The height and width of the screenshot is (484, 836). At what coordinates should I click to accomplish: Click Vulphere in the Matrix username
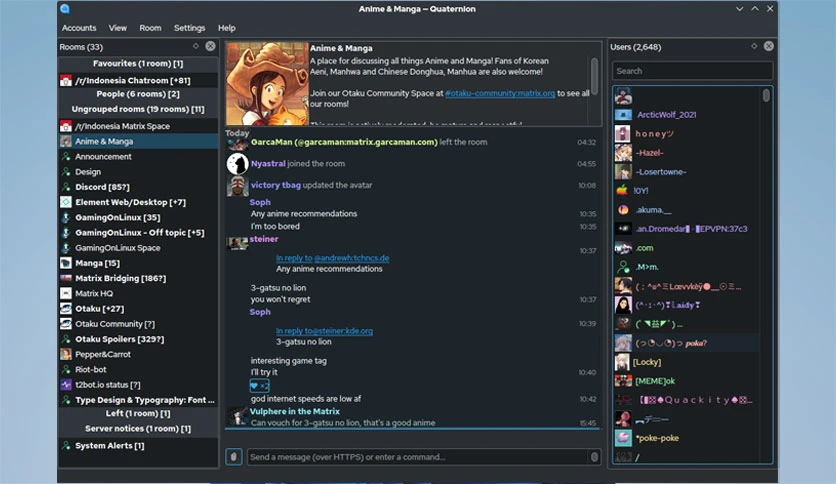294,412
